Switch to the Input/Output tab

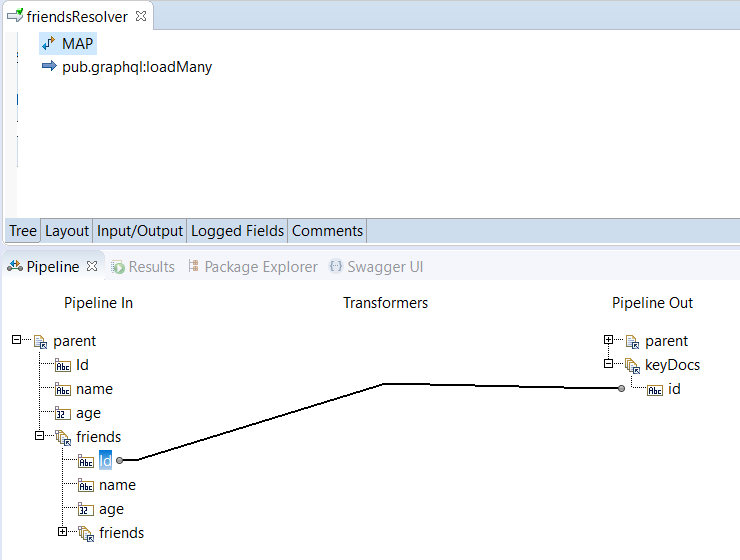coord(140,231)
